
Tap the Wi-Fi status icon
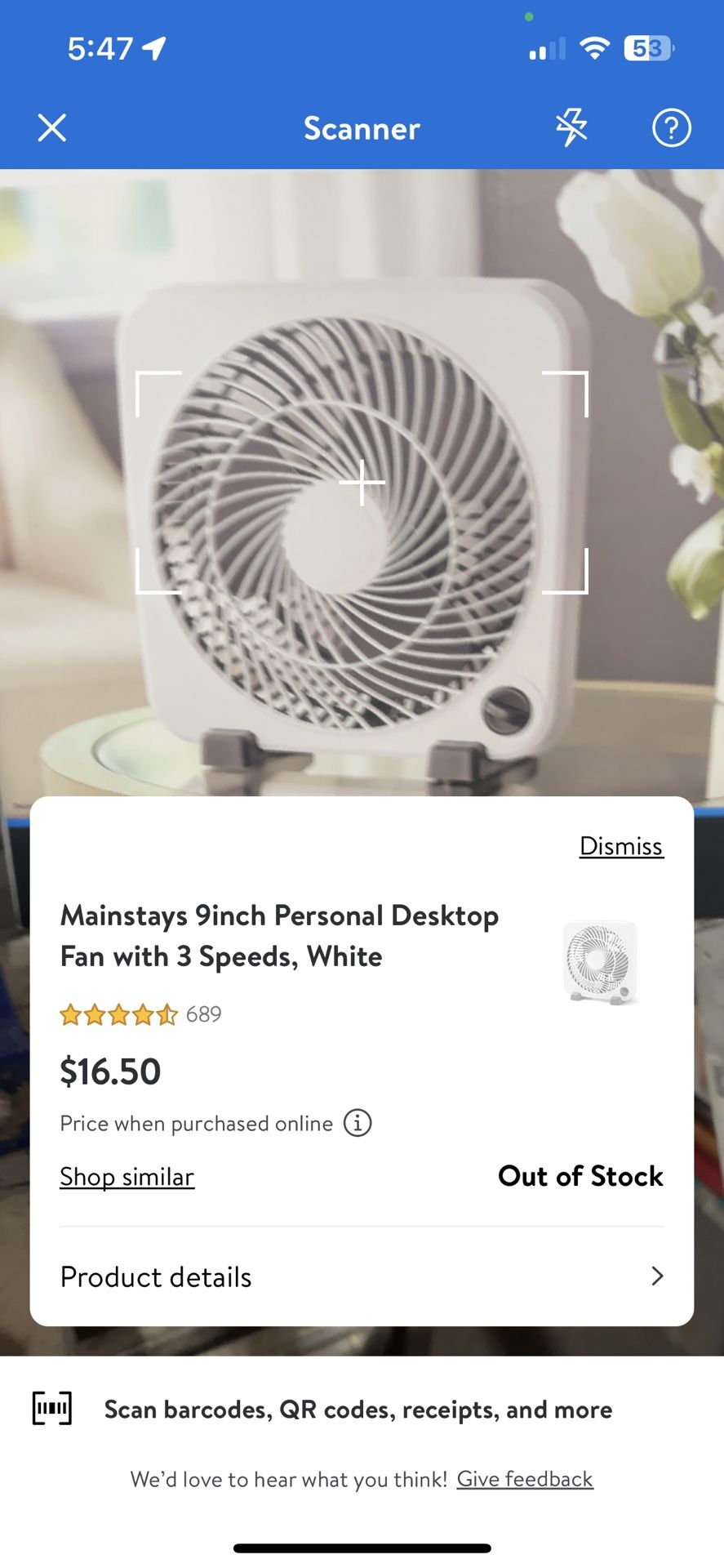594,49
